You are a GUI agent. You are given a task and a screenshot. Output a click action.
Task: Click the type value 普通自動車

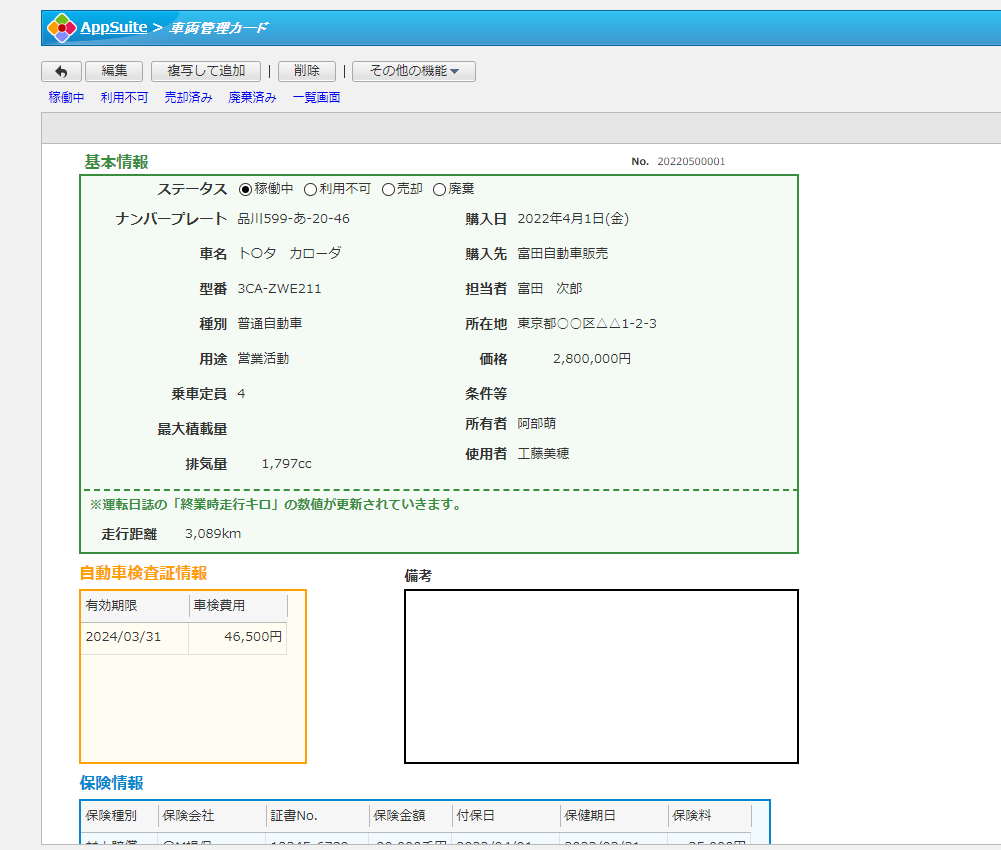click(x=269, y=324)
